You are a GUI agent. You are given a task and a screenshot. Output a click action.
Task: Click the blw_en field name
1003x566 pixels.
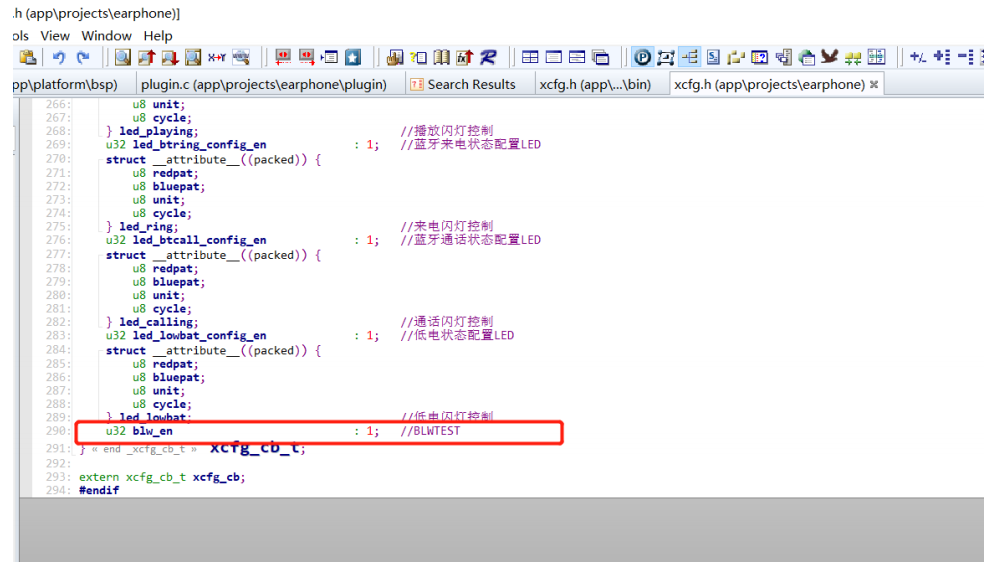[x=152, y=431]
